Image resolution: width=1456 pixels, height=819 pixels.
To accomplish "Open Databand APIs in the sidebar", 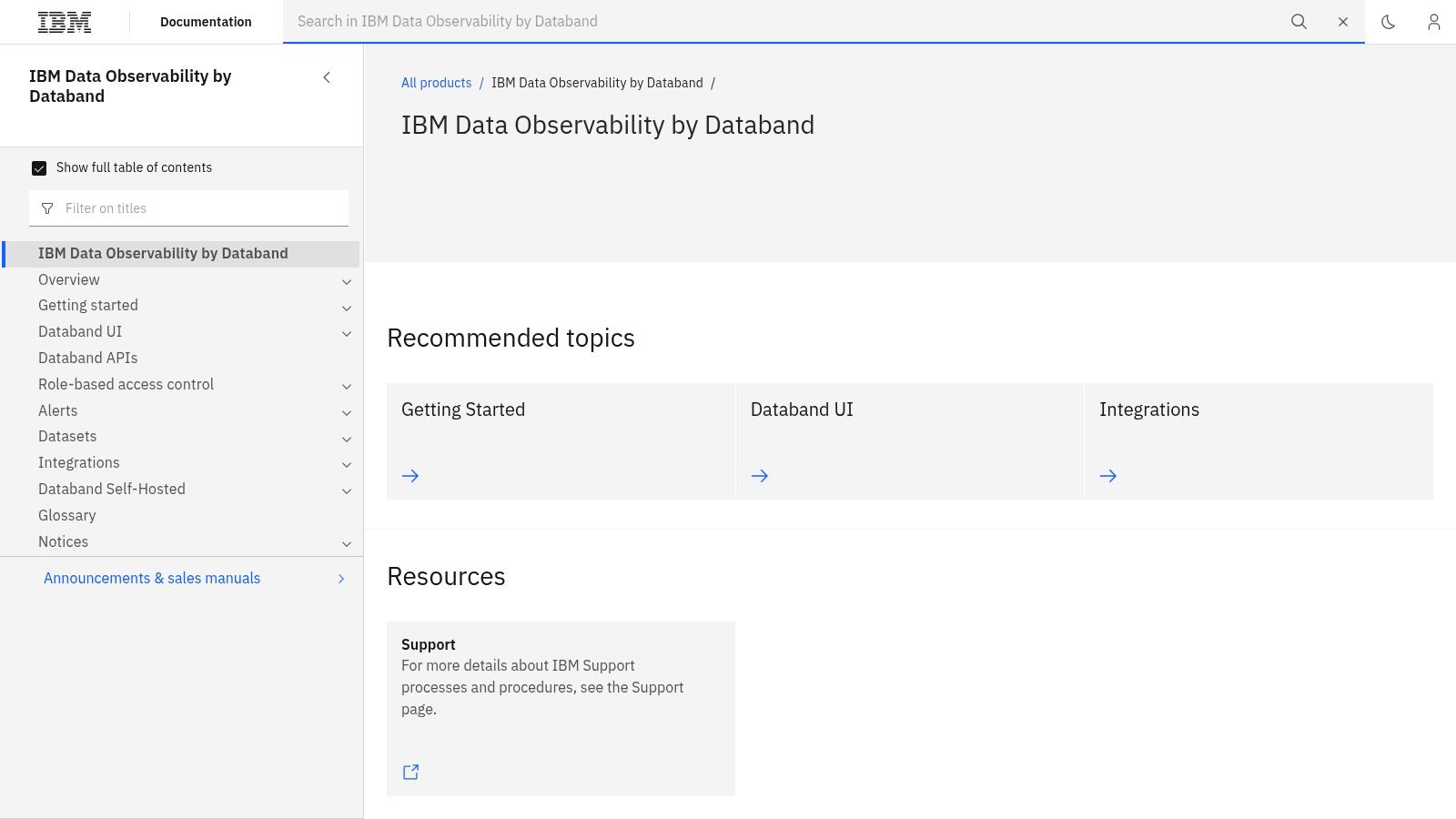I will point(88,358).
